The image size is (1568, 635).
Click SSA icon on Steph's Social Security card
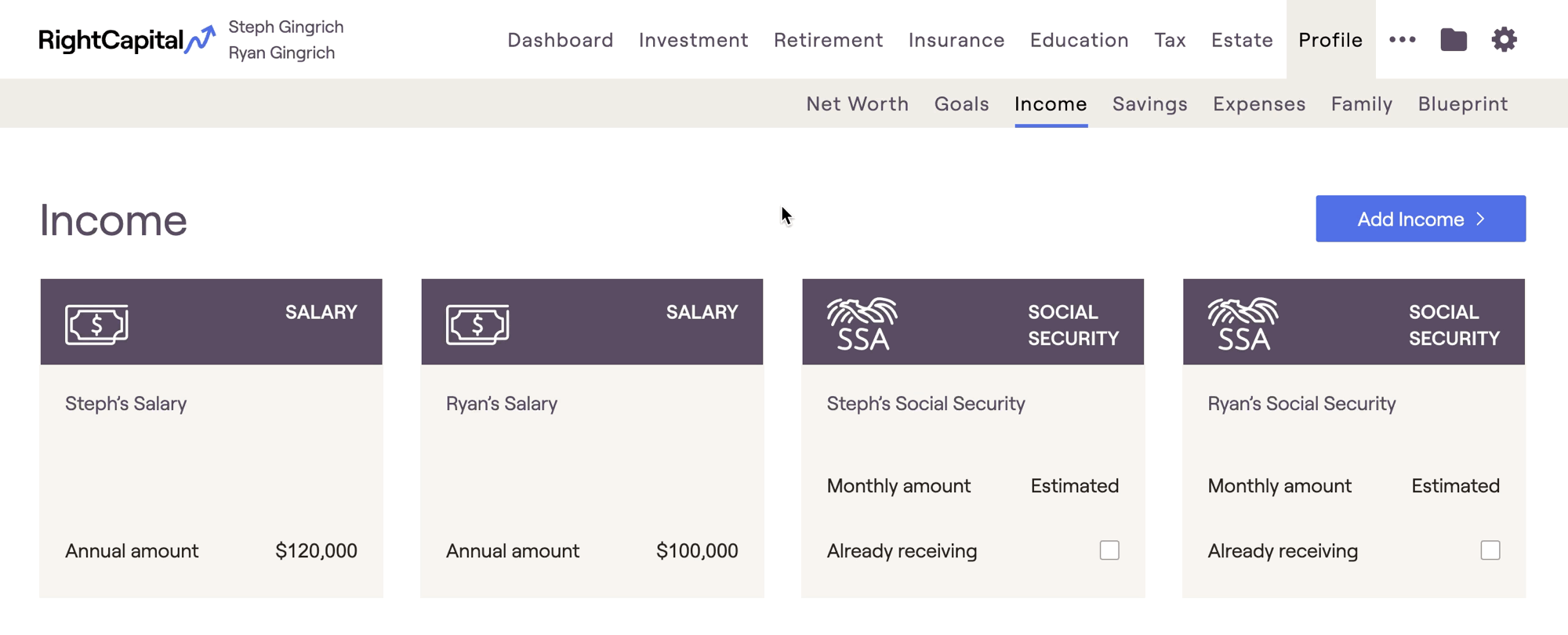pos(862,323)
